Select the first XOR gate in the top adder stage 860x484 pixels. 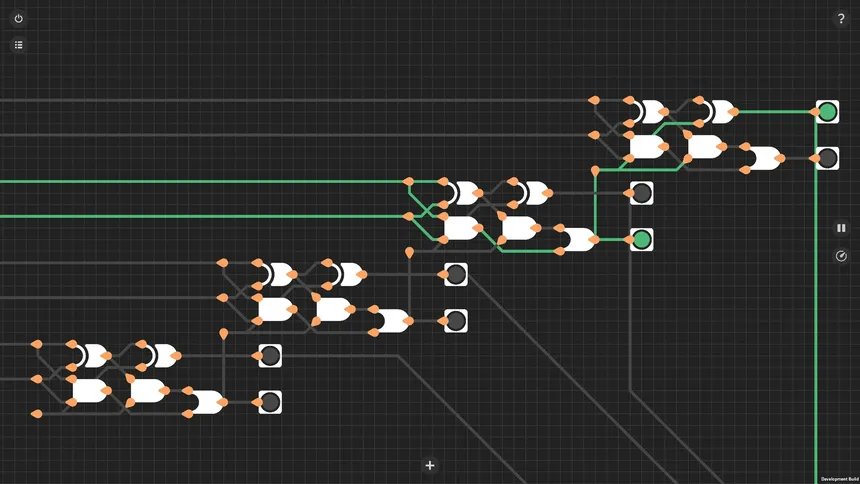coord(648,112)
